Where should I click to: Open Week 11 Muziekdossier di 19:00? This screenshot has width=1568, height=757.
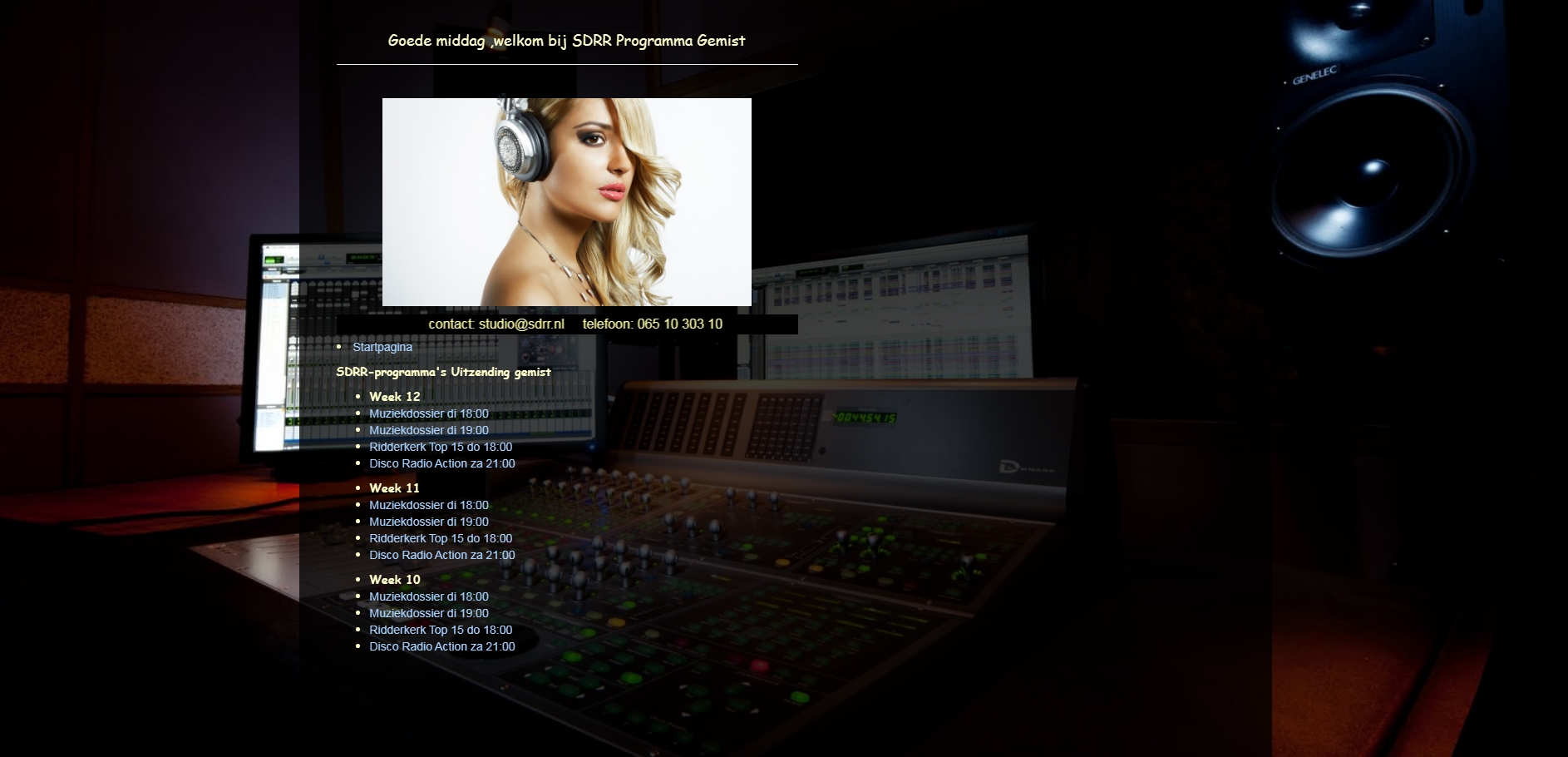click(x=428, y=522)
